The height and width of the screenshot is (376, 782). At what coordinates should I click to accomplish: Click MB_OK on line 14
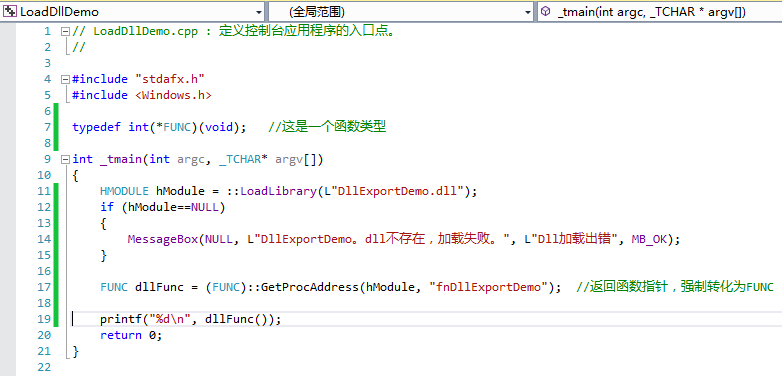(x=649, y=239)
